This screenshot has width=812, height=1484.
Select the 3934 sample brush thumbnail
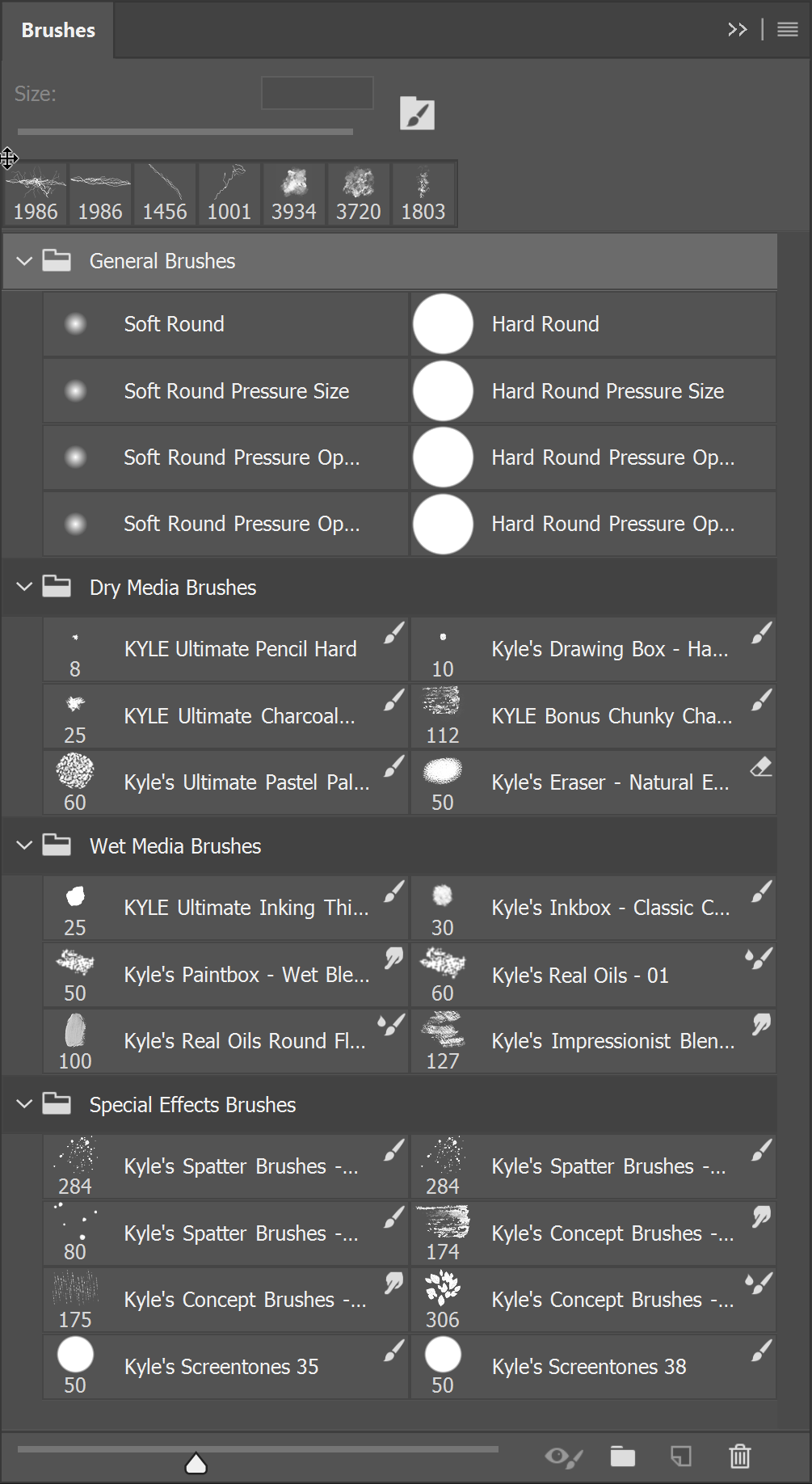(x=292, y=192)
